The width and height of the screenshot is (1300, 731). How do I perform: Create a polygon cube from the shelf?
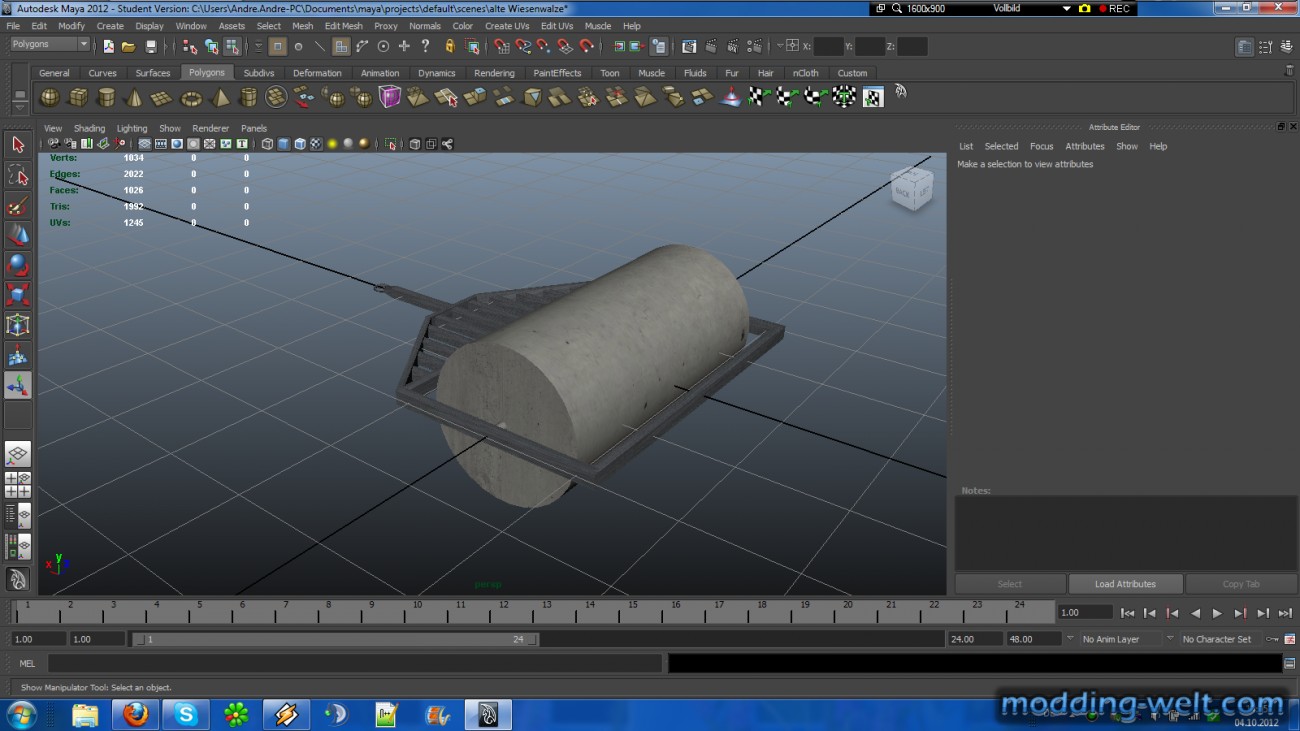click(77, 97)
